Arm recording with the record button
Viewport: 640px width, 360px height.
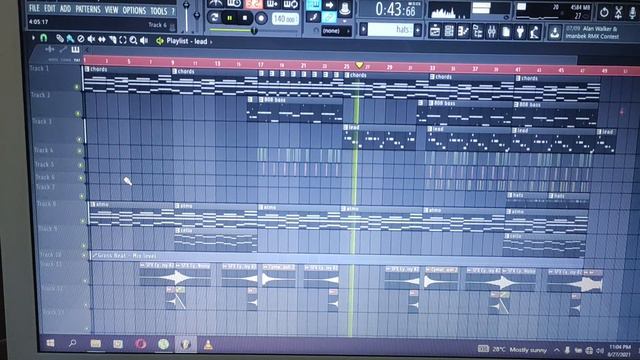[261, 18]
